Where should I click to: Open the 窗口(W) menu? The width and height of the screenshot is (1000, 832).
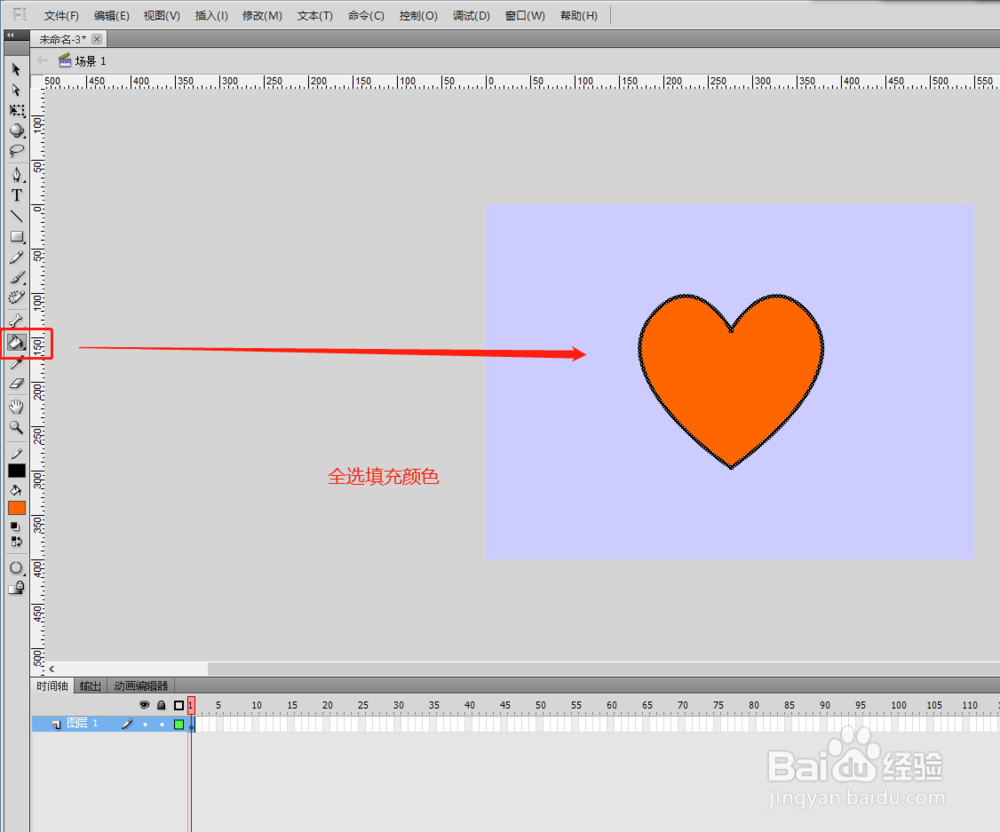[525, 15]
